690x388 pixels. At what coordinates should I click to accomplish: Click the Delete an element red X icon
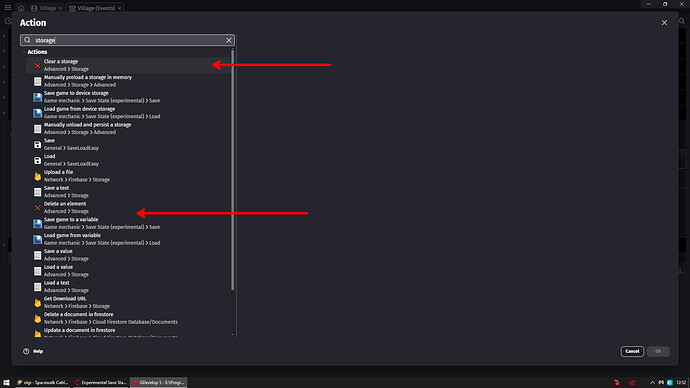37,208
